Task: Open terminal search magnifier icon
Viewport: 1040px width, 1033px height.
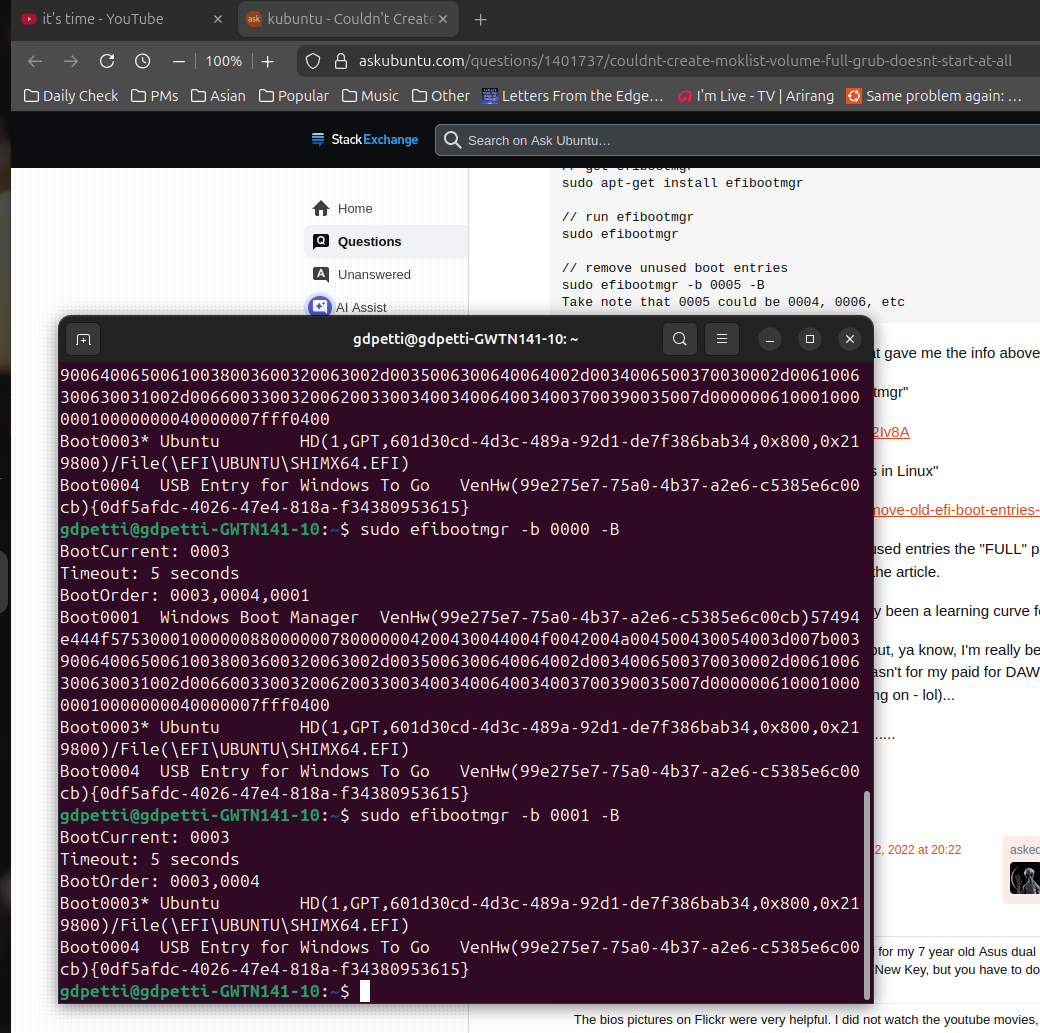Action: 680,340
